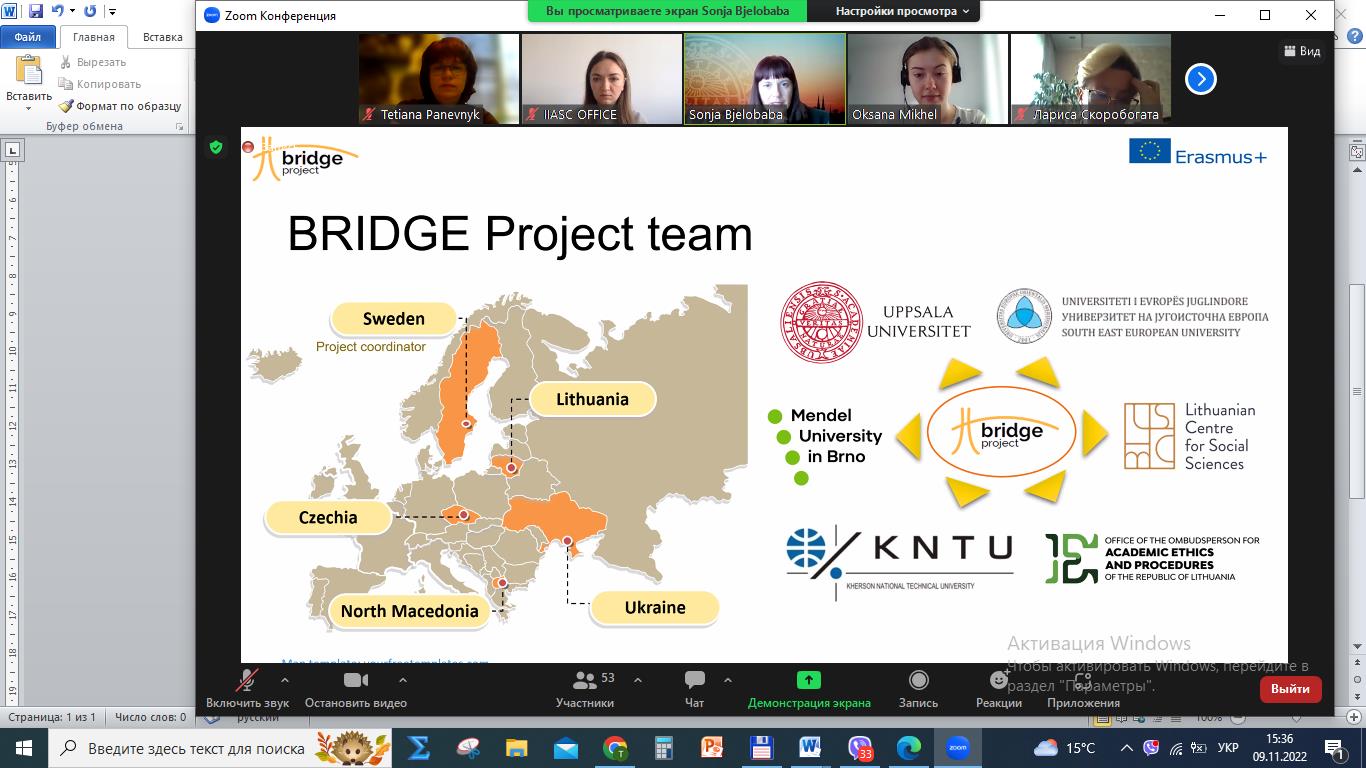Select the Tetiana Panevnyk video thumbnail

[x=439, y=79]
